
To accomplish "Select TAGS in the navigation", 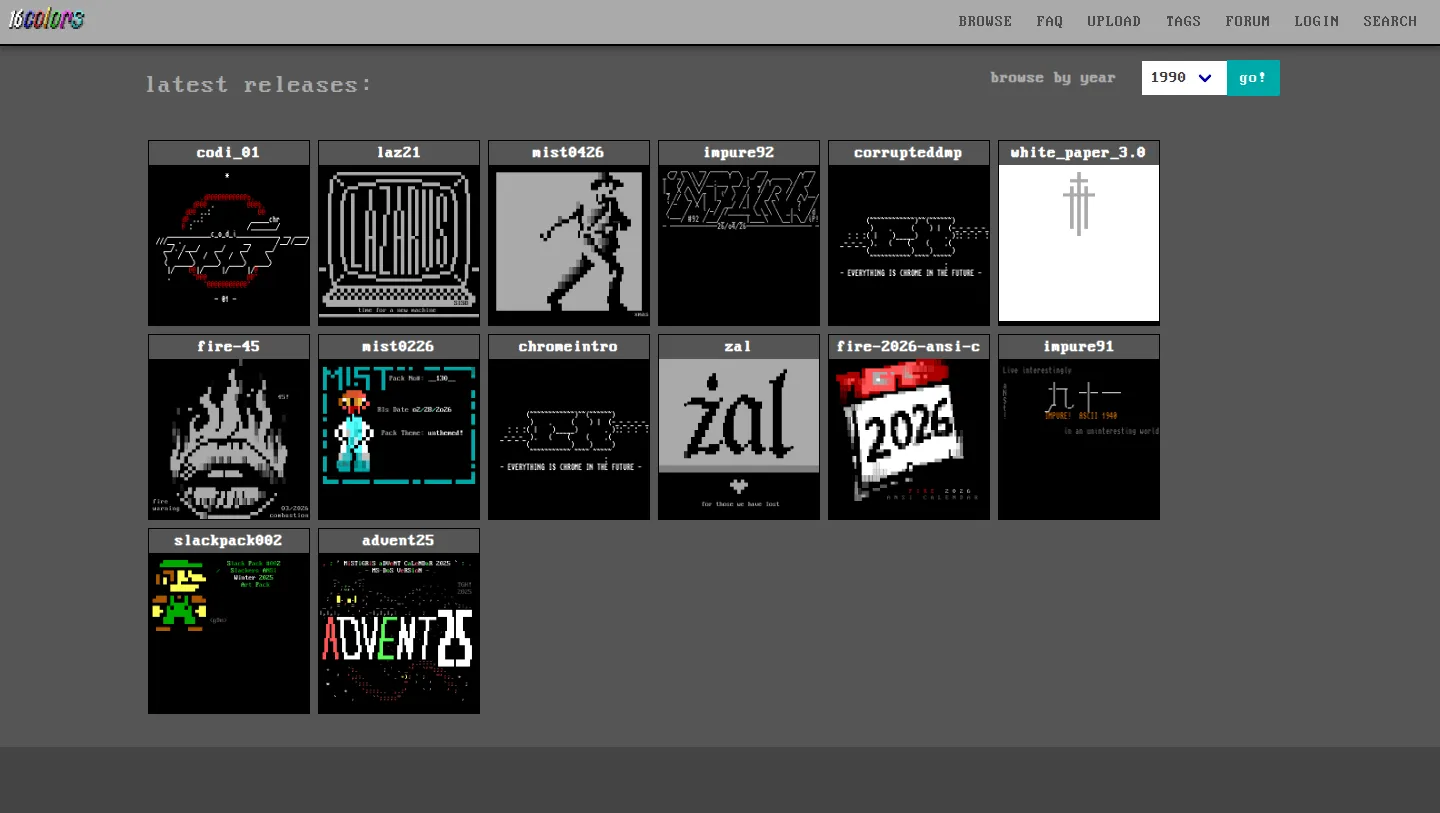I will coord(1183,21).
